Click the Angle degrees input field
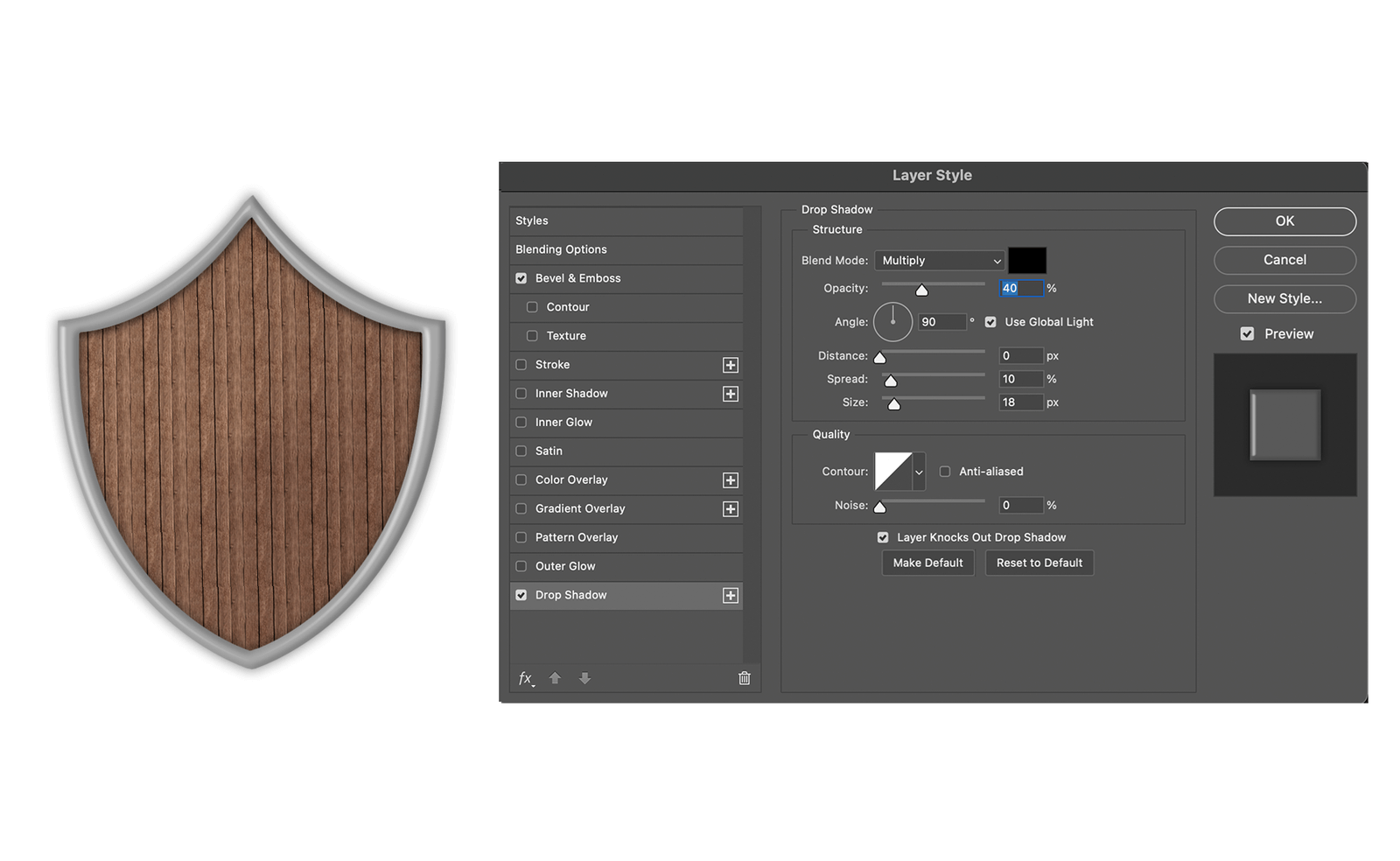Screen dimensions: 1400x861 point(942,322)
